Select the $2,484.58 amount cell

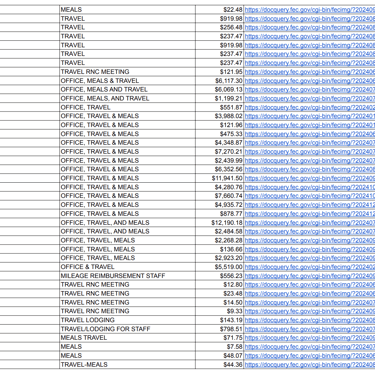click(x=220, y=231)
